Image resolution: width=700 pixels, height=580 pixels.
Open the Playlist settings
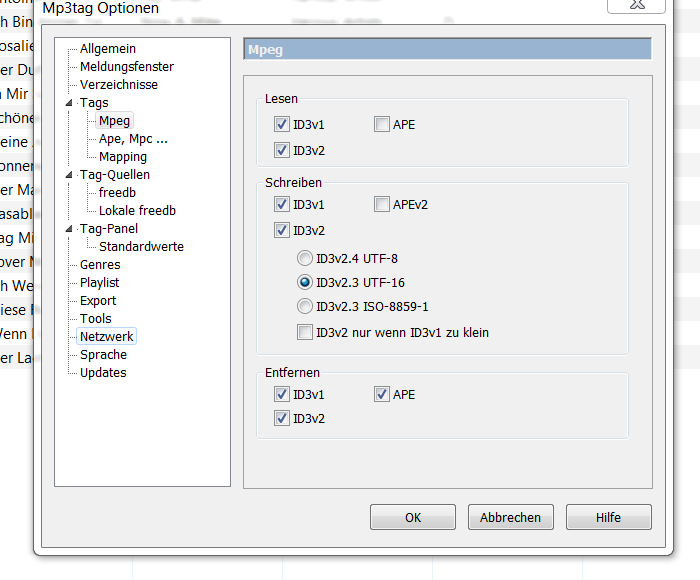click(x=100, y=283)
